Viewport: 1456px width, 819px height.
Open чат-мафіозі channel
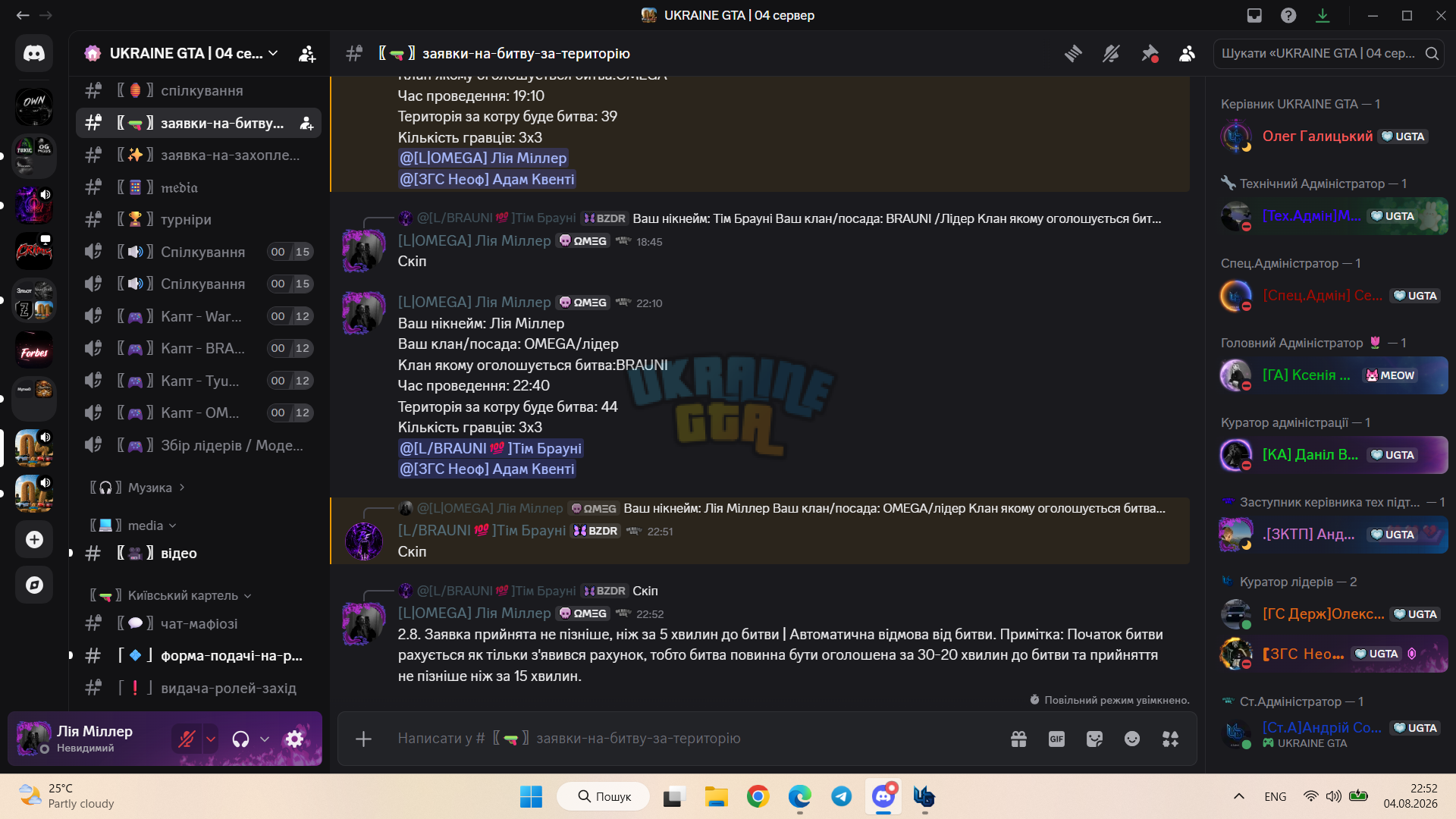click(199, 624)
